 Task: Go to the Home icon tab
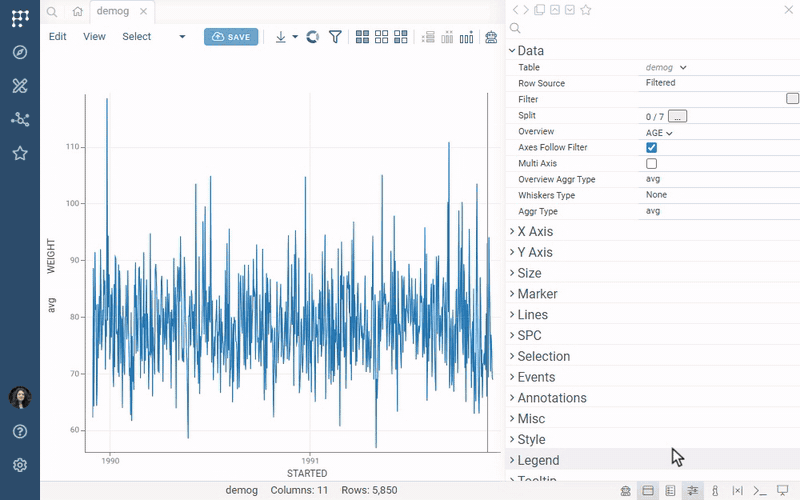pos(78,11)
